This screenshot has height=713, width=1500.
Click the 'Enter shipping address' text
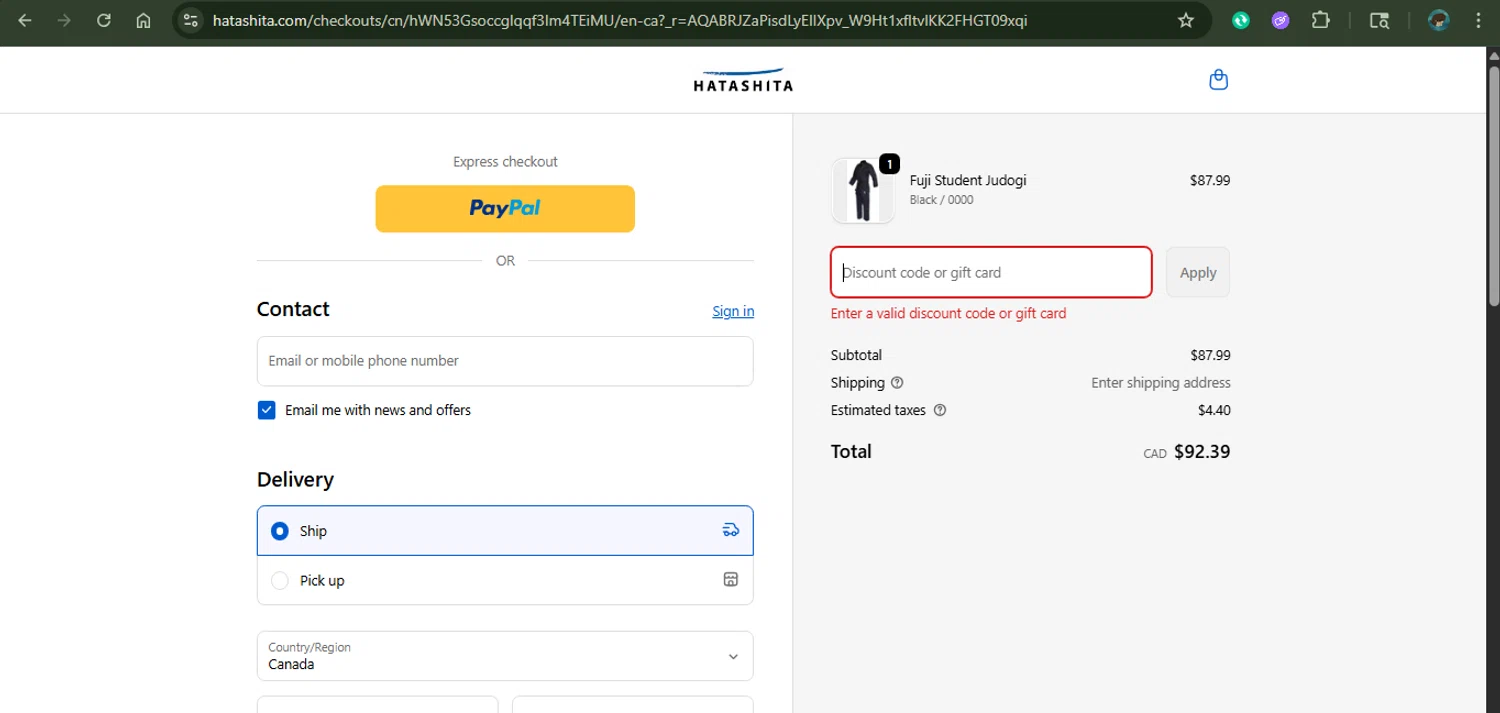pyautogui.click(x=1161, y=383)
